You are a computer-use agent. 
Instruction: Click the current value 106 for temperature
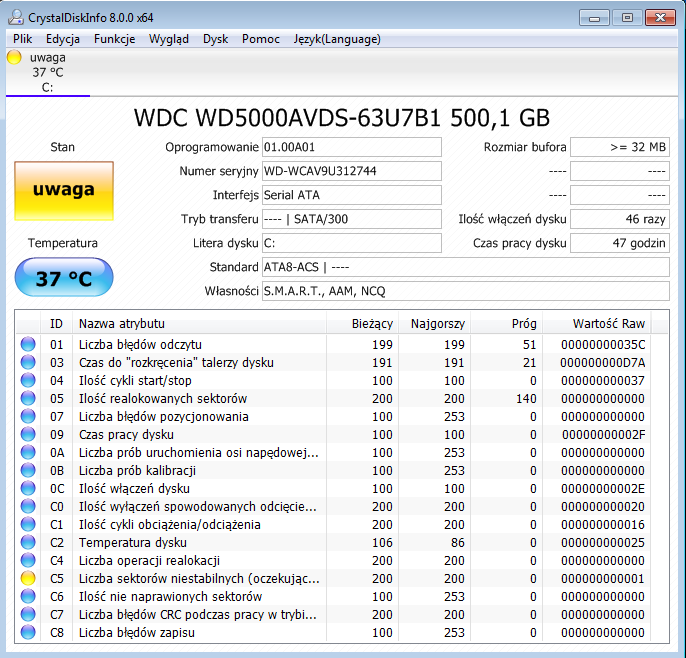tap(382, 542)
